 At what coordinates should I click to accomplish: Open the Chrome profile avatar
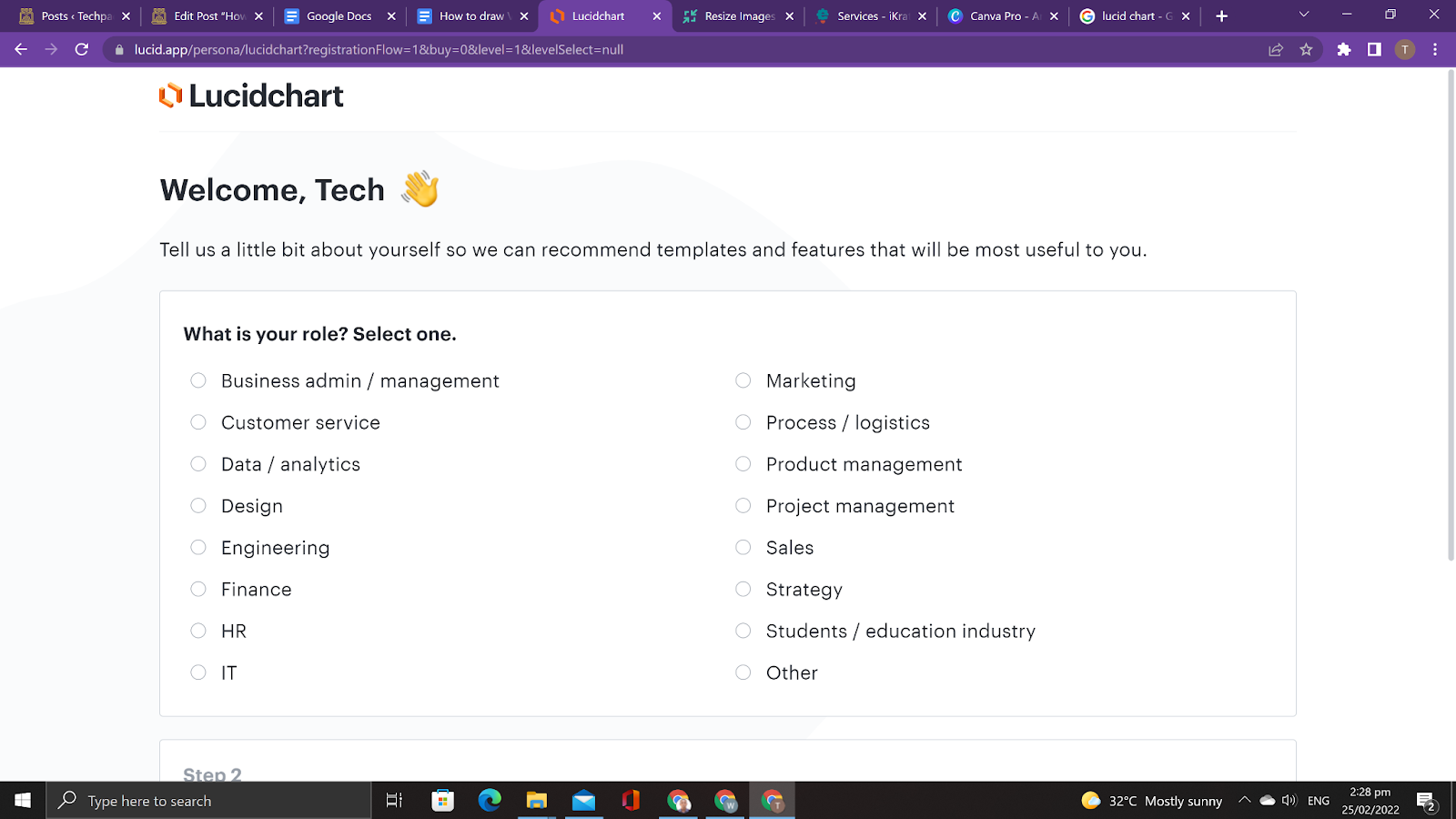point(1405,49)
